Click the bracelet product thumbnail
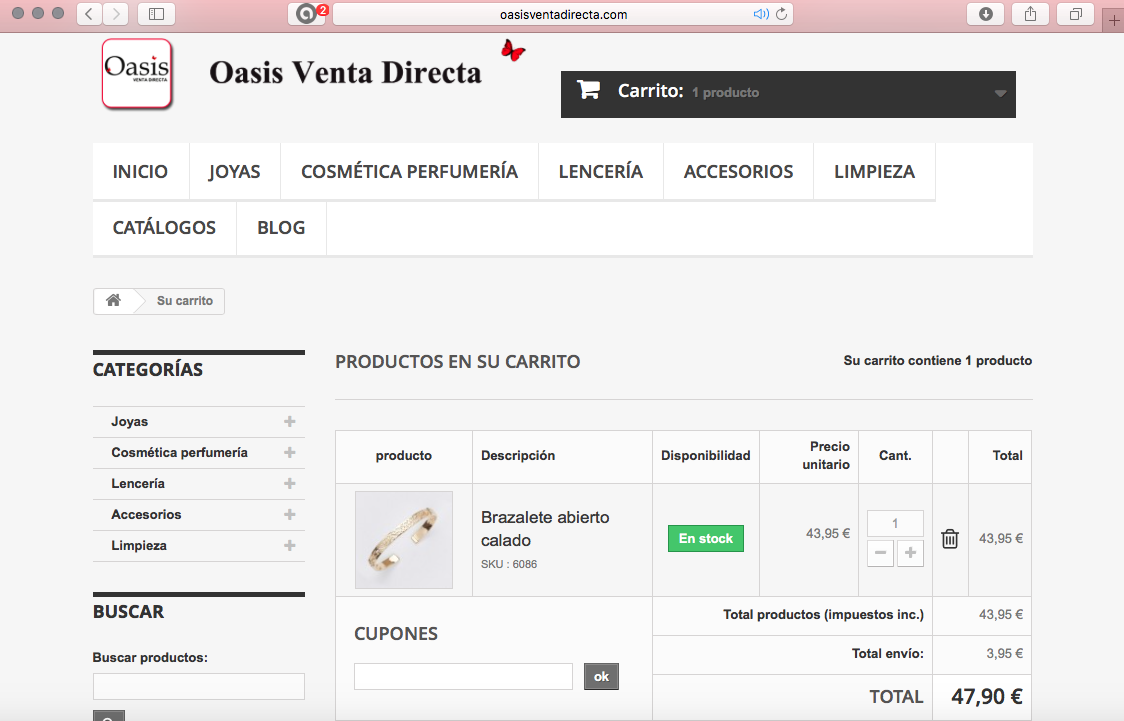This screenshot has height=721, width=1124. (x=404, y=540)
